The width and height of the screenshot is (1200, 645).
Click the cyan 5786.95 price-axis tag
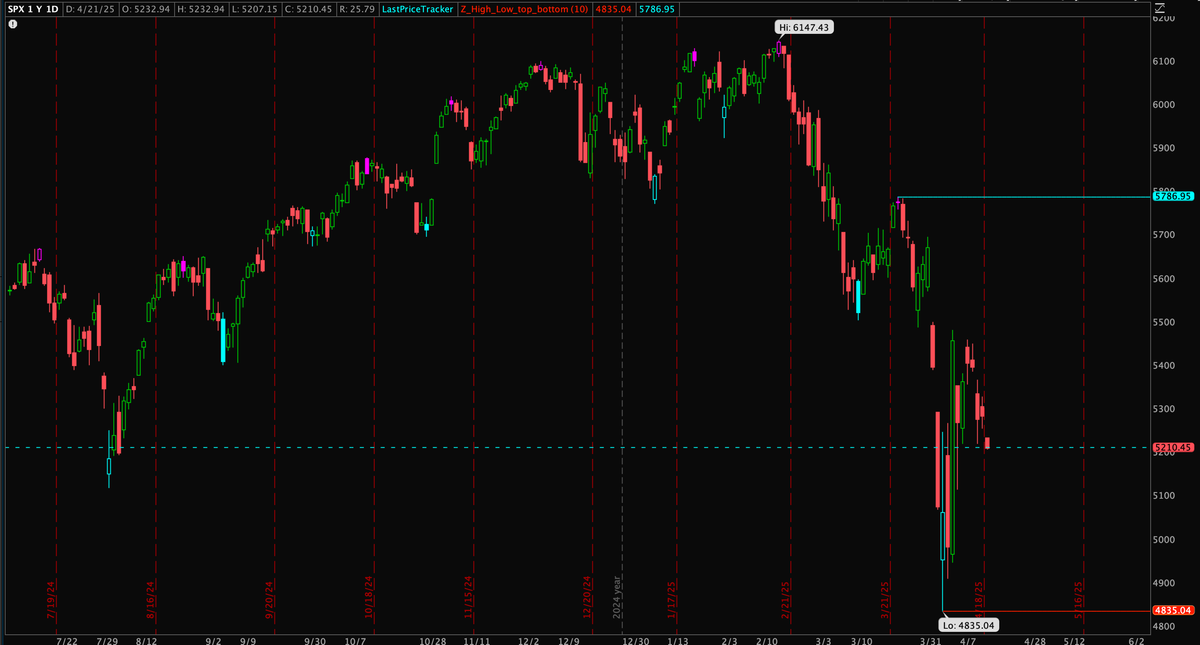tap(1173, 197)
